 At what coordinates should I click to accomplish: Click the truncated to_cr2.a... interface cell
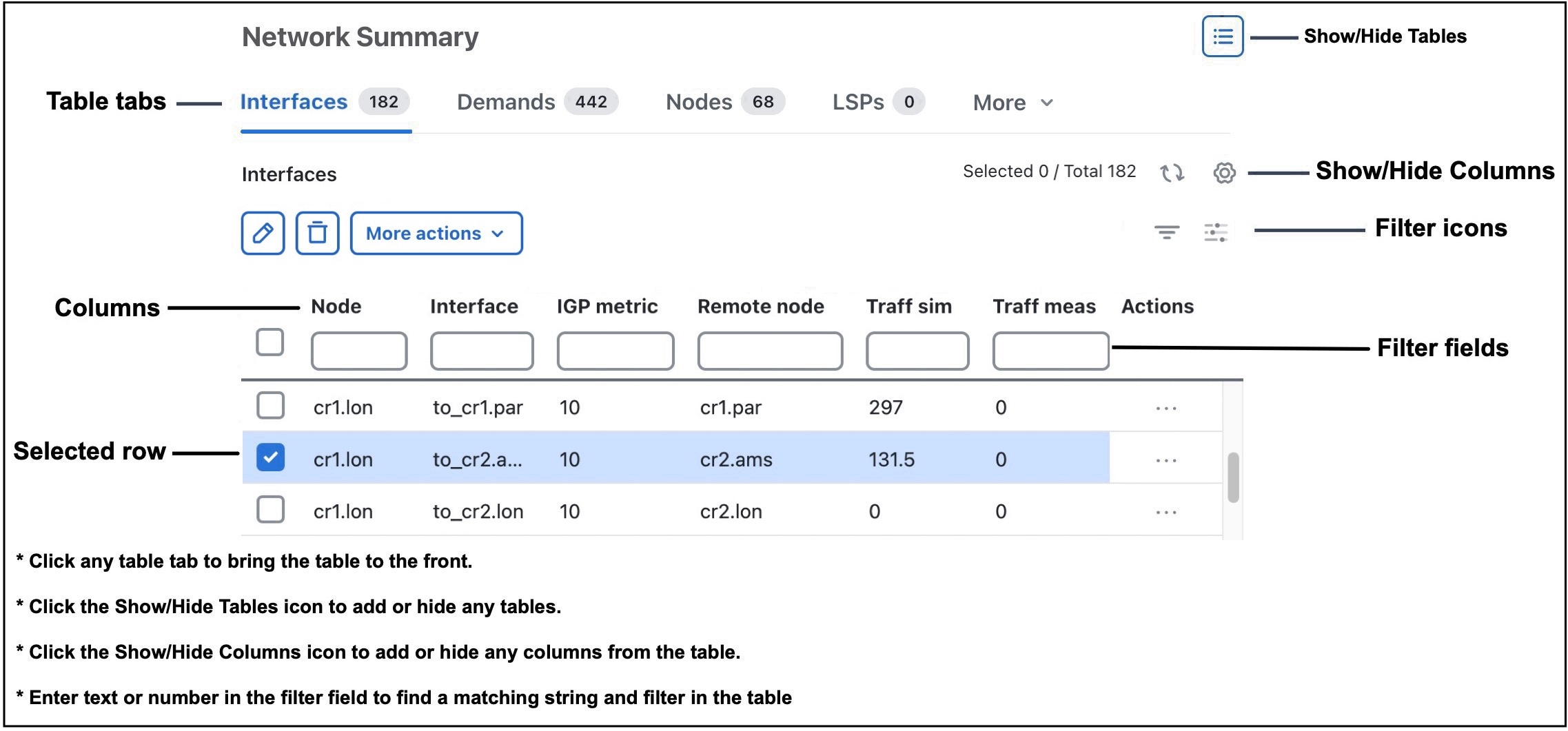[478, 460]
